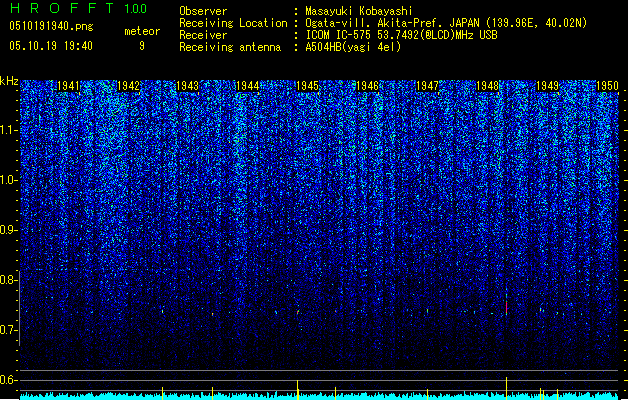Click the red meteor echo near 1948

pyautogui.click(x=507, y=307)
